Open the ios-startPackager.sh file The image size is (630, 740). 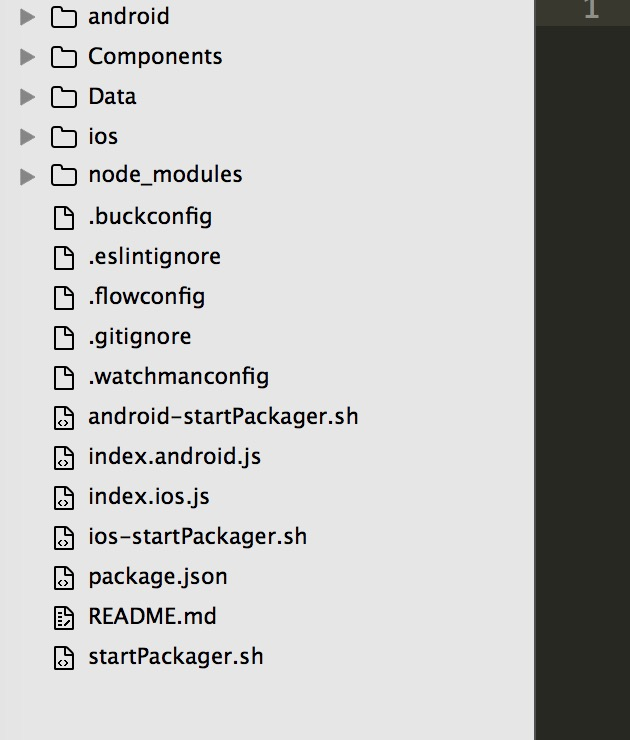197,537
